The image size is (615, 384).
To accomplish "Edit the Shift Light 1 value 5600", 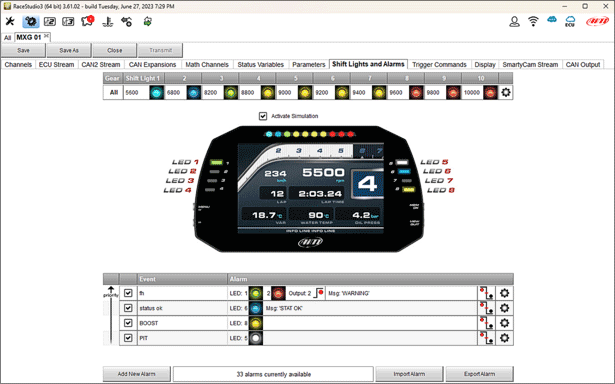I will click(x=136, y=93).
